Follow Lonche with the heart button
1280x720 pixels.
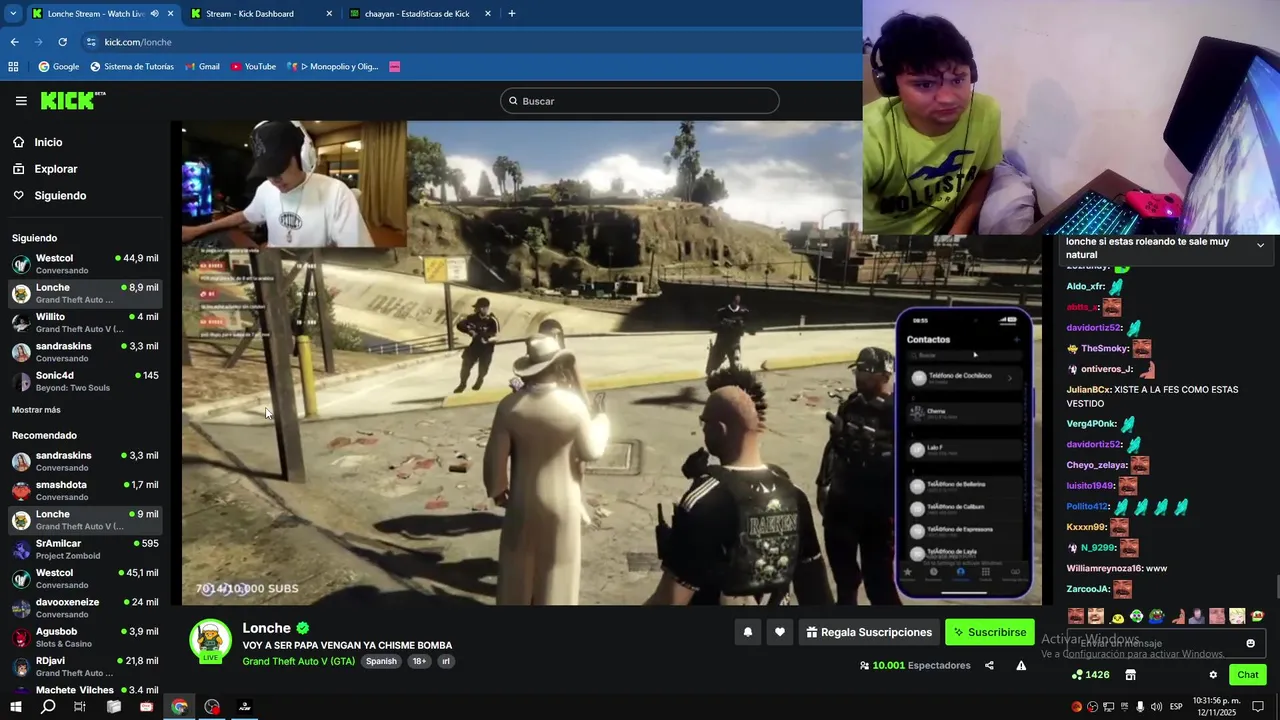[x=780, y=632]
